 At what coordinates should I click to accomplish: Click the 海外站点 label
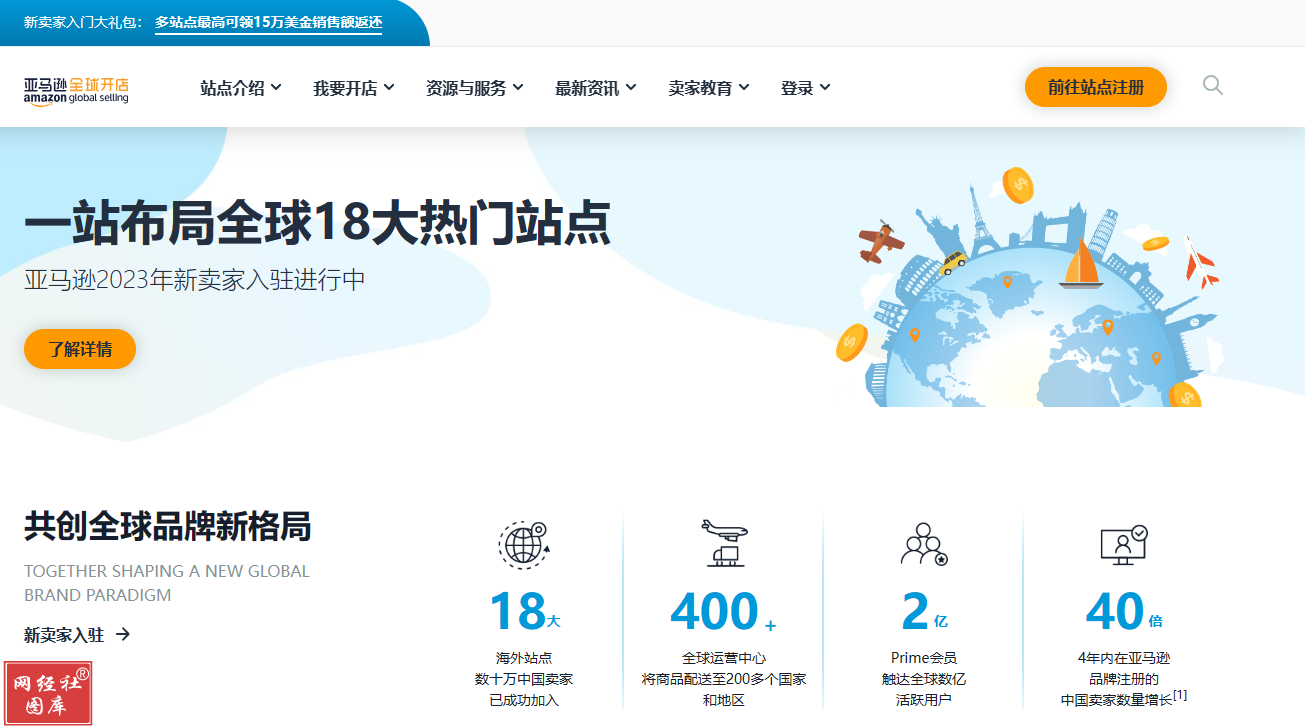coord(524,658)
